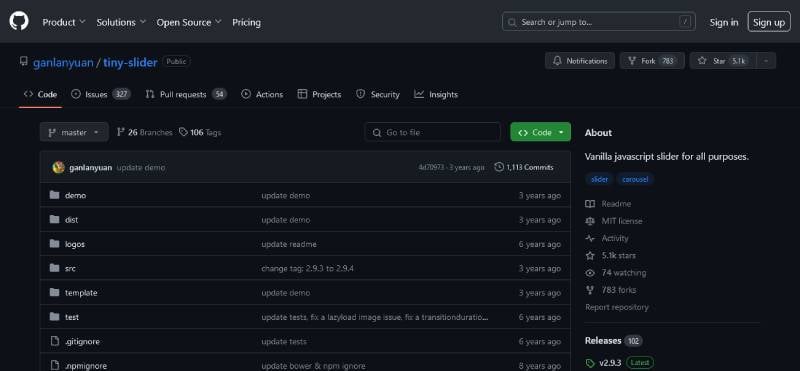
Task: Switch to the Projects tab
Action: (x=319, y=94)
